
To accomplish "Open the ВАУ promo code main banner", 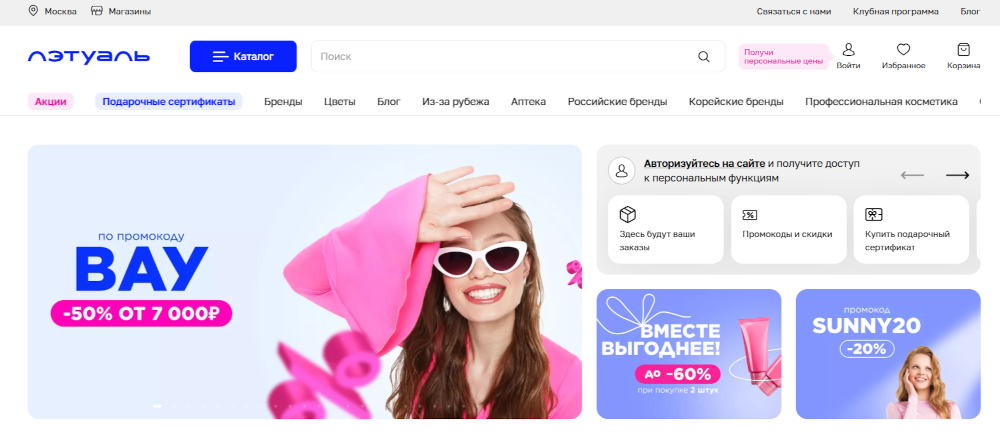I will pyautogui.click(x=304, y=281).
